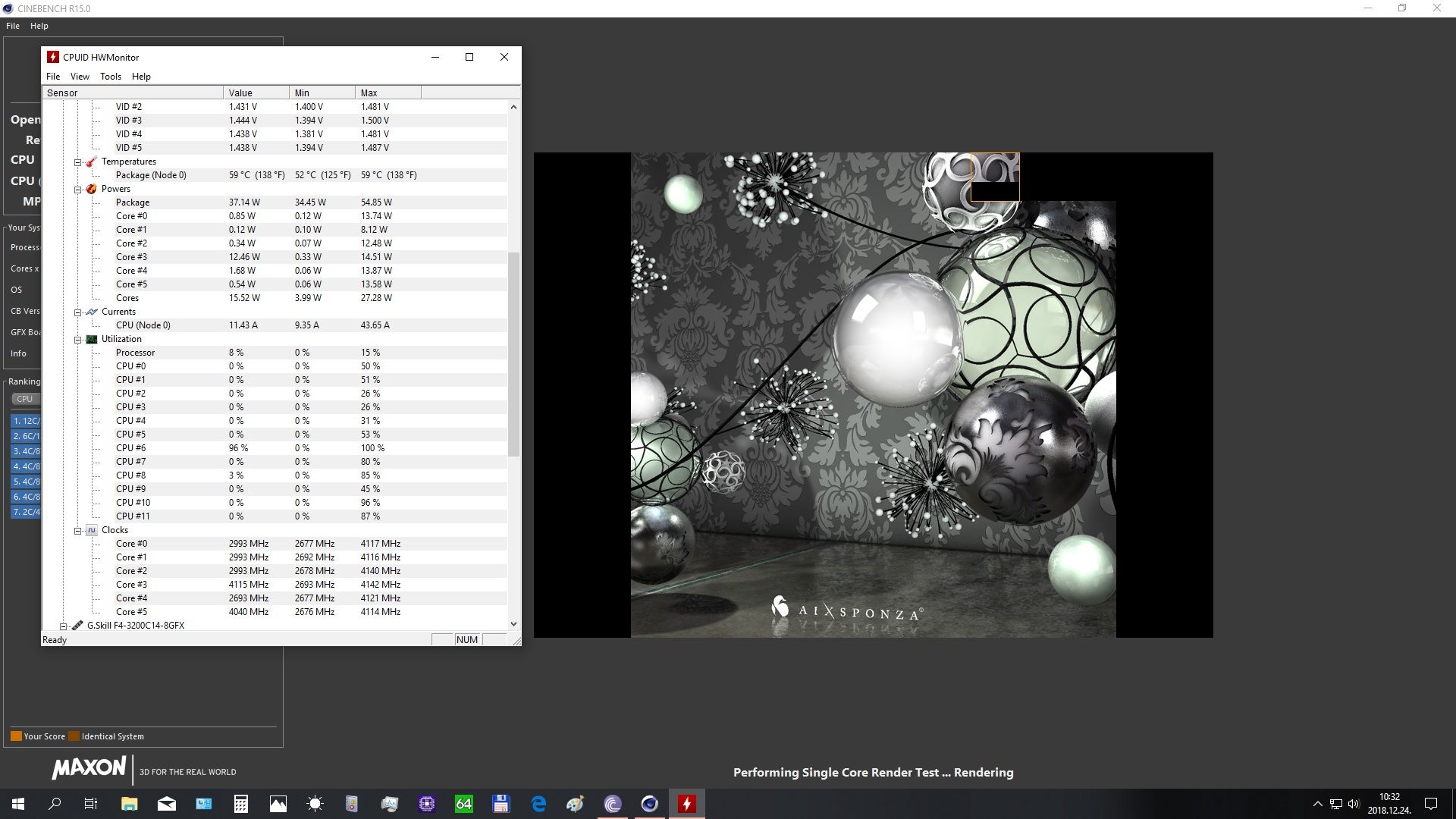Show hidden system tray icons
Screen dimensions: 1456x819
[x=1317, y=804]
